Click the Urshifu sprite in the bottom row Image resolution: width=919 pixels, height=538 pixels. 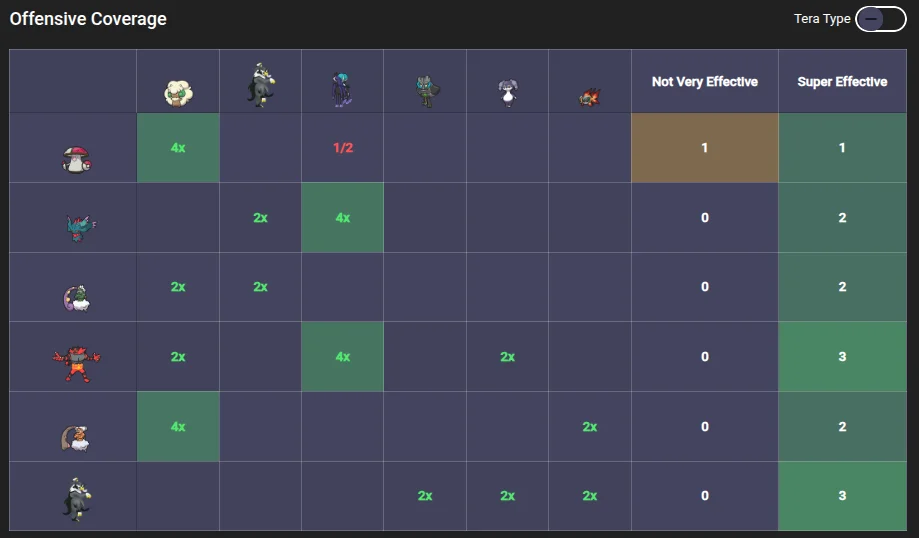tap(77, 499)
